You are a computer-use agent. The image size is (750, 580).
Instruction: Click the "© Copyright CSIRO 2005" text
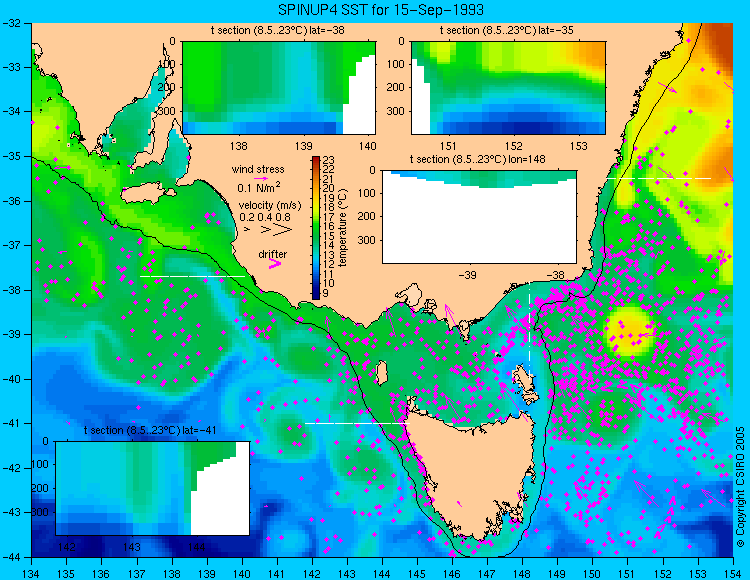coord(740,487)
